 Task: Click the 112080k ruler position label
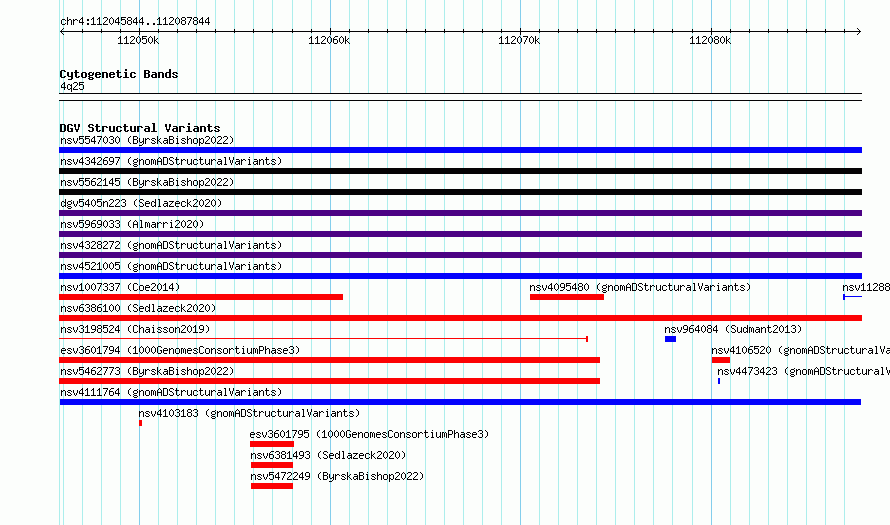(710, 40)
